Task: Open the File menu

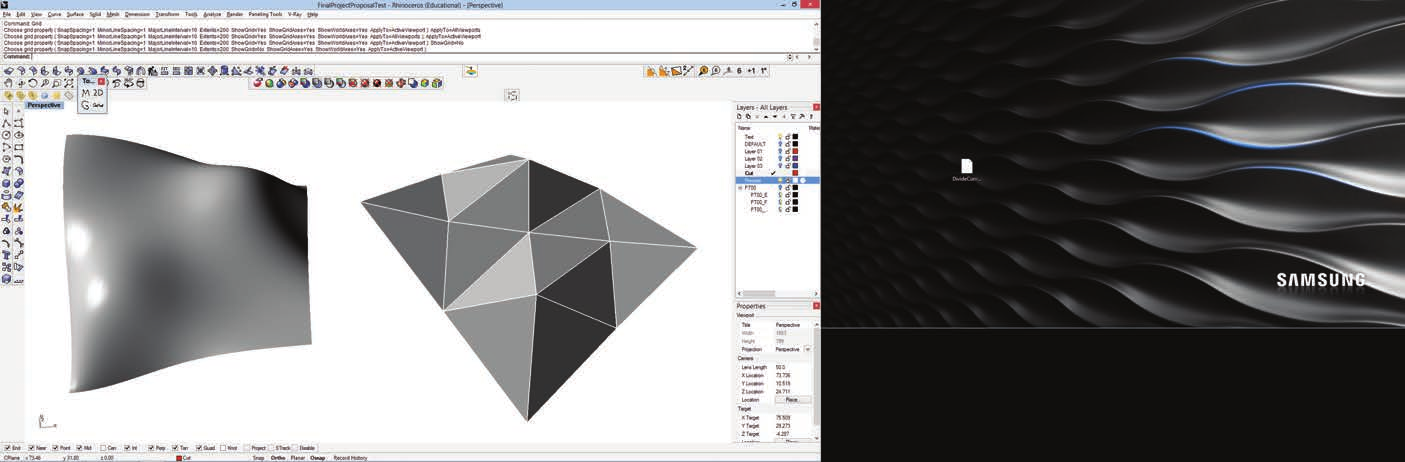Action: click(x=7, y=14)
